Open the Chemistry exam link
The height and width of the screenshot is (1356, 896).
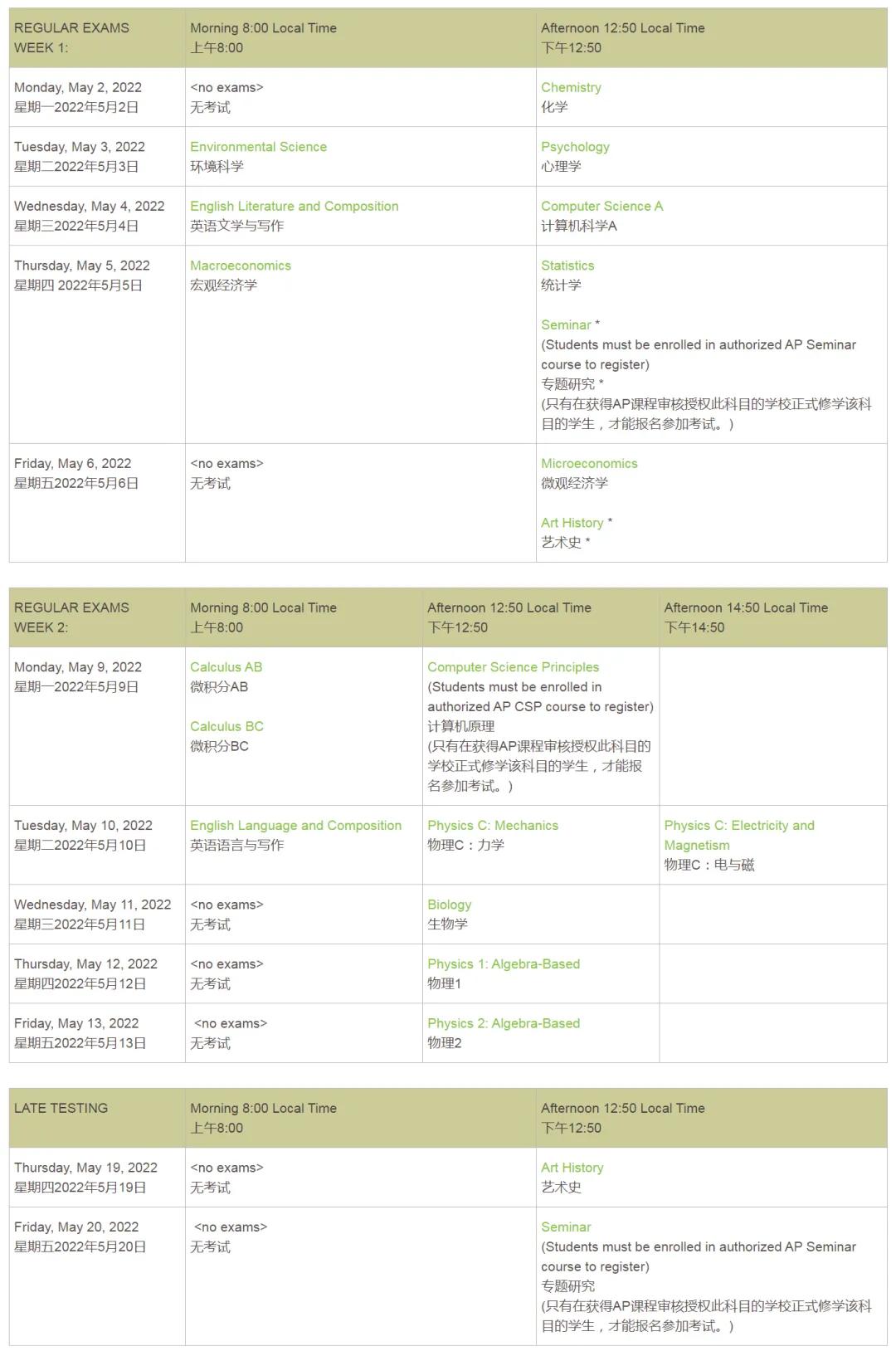pos(571,87)
